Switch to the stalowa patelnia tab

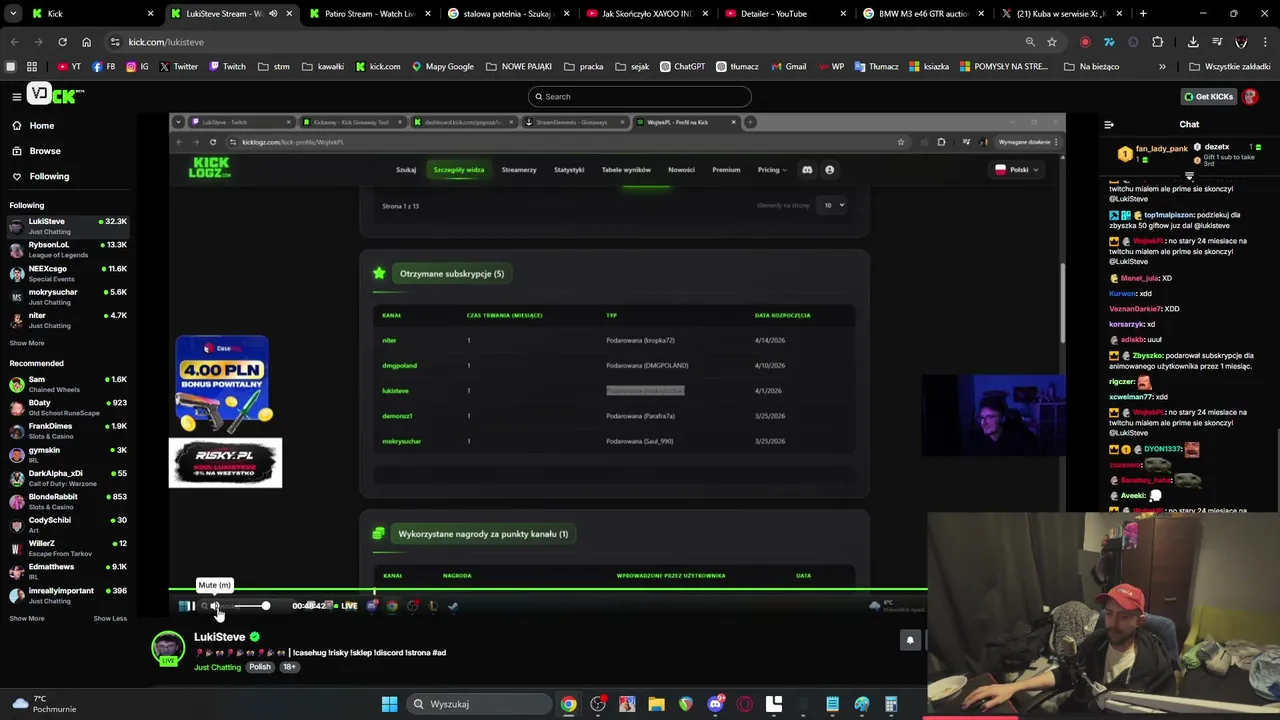(x=506, y=14)
